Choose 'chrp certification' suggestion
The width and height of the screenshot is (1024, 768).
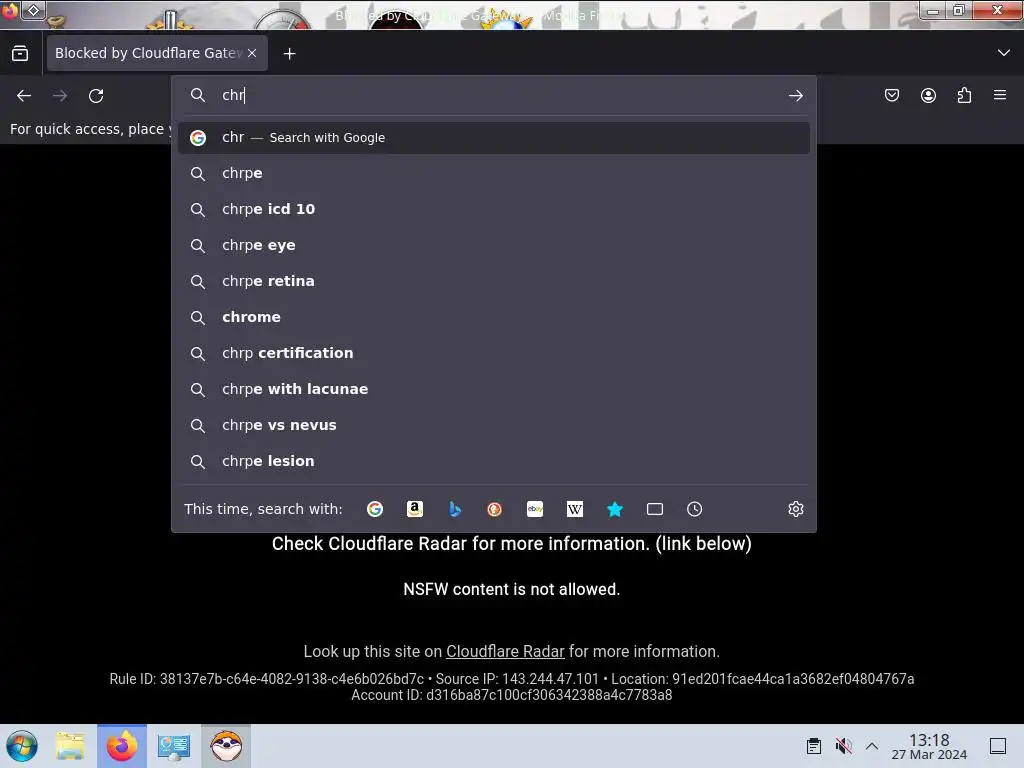pos(494,353)
